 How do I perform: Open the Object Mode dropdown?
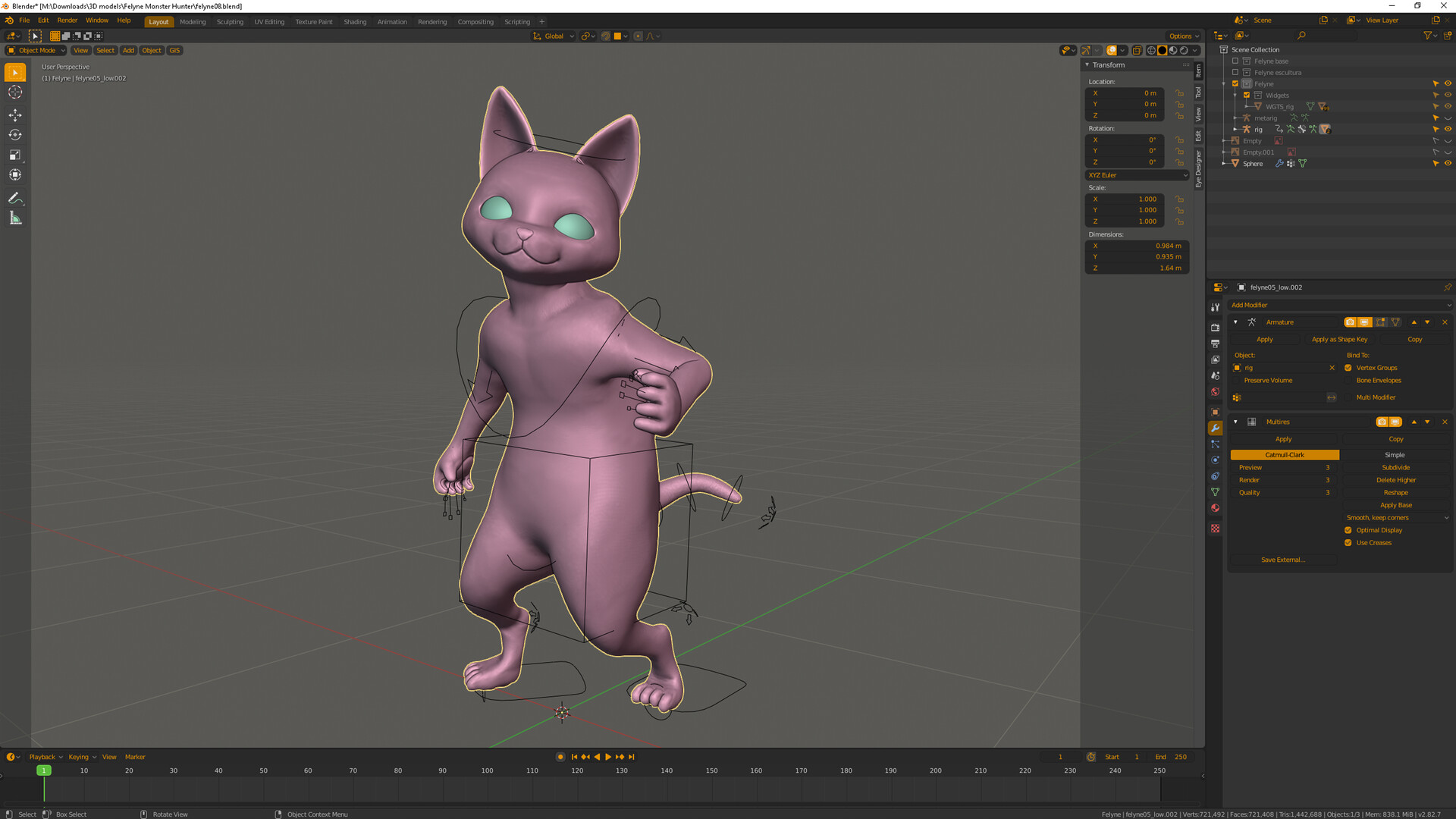point(36,50)
